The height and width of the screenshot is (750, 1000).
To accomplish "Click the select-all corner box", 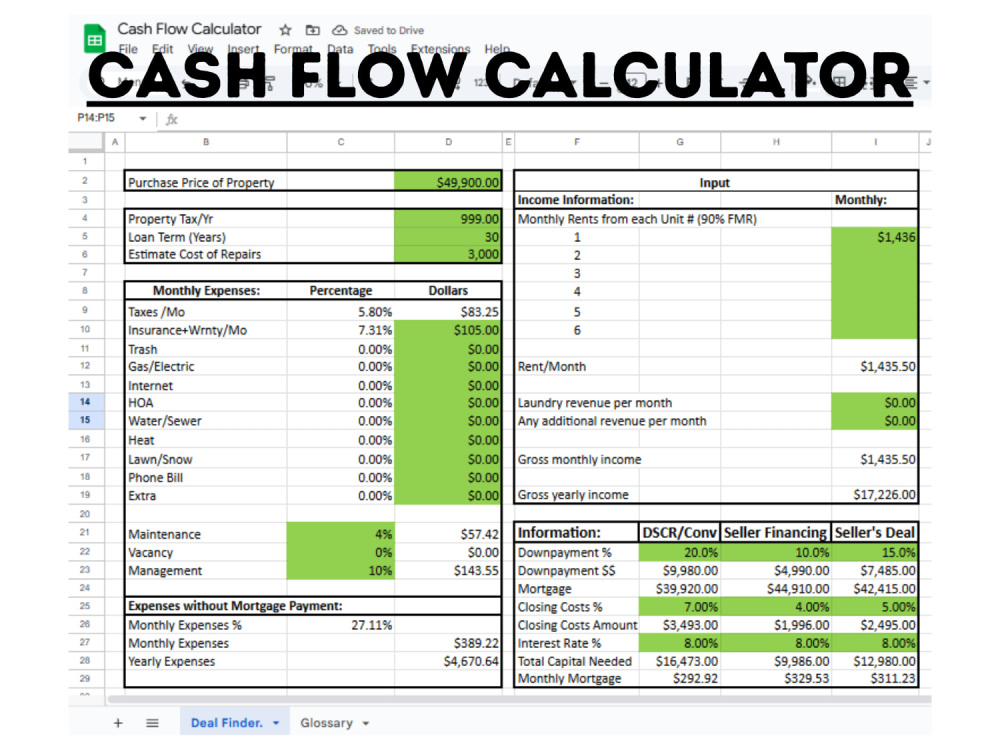I will click(x=87, y=142).
